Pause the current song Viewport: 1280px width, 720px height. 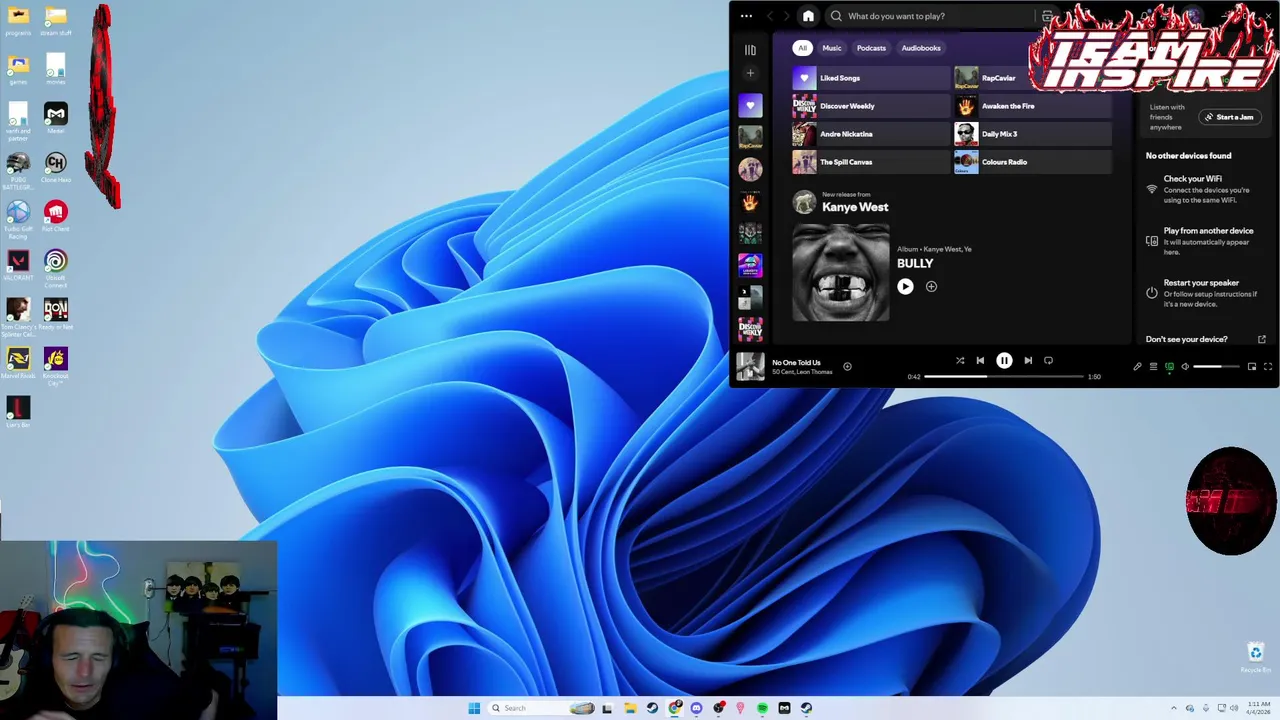click(1004, 360)
